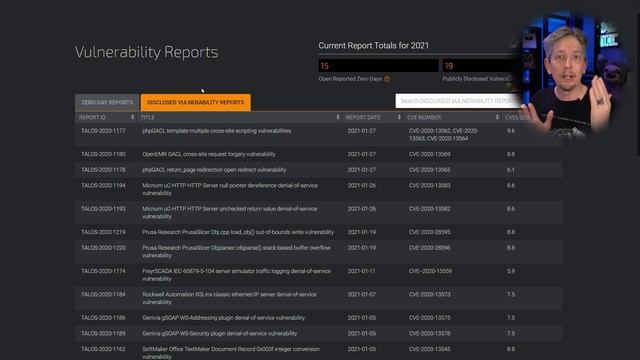Click the Genivia gSOAP WS-Addressing title

(223, 318)
